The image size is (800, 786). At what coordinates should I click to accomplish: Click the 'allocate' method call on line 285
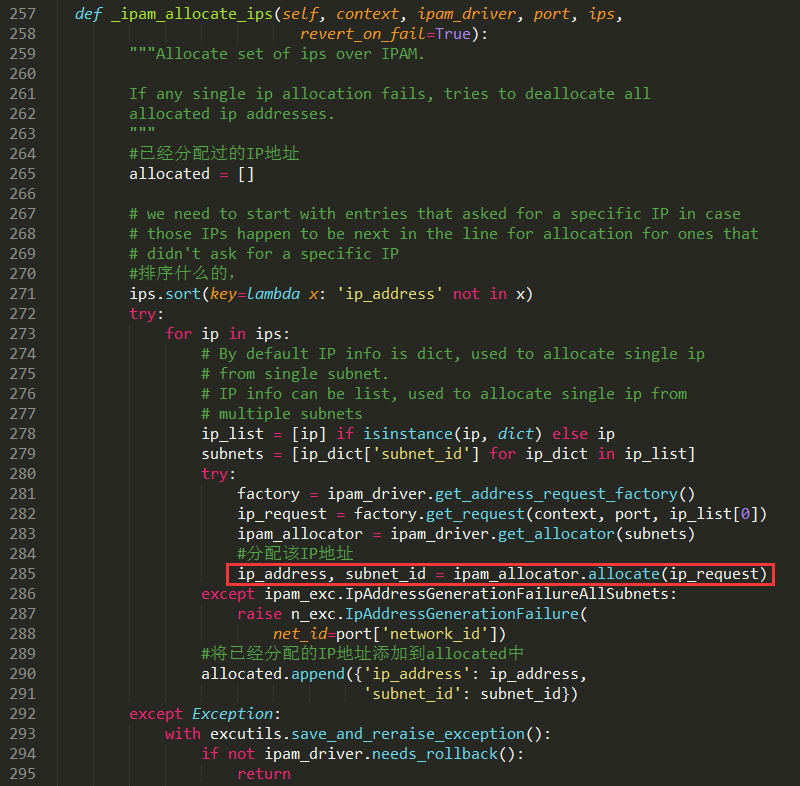pyautogui.click(x=624, y=574)
